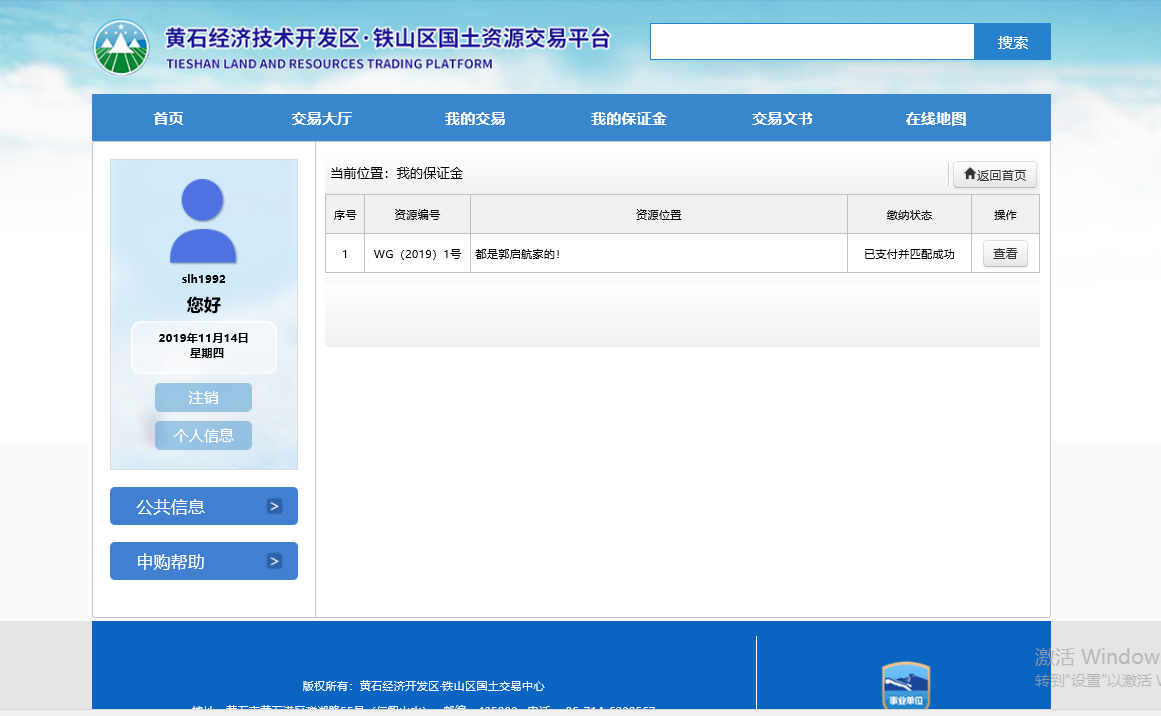Open the 首页 navigation tab
The height and width of the screenshot is (716, 1161).
click(x=168, y=119)
